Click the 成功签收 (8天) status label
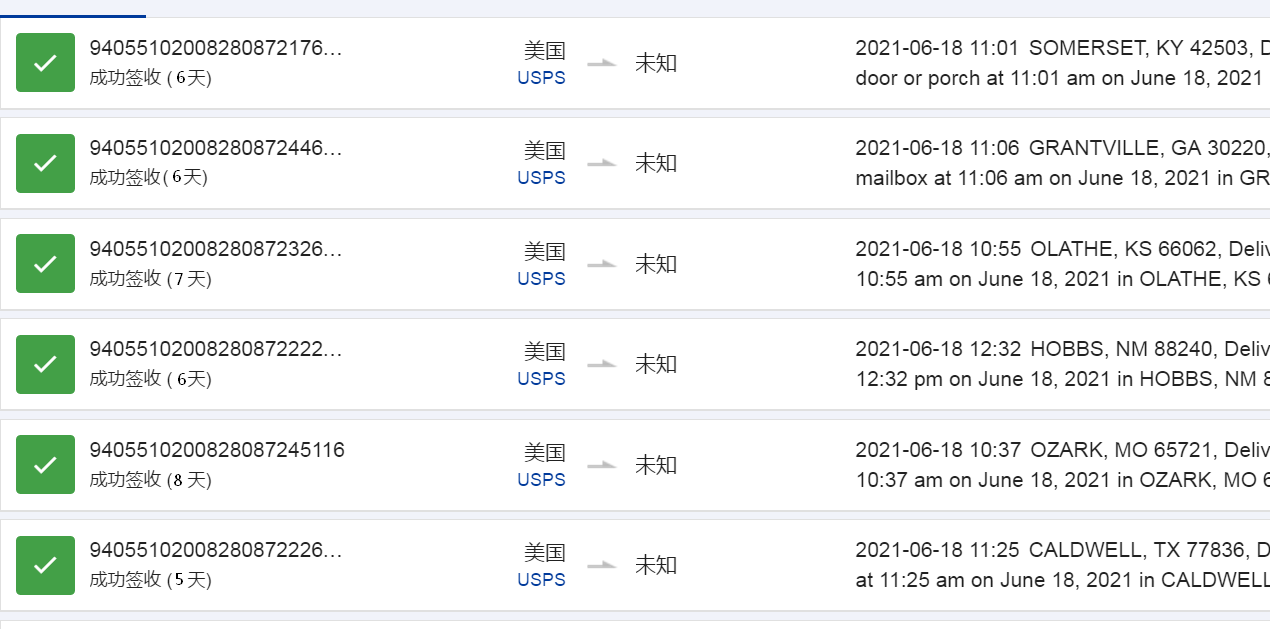Screen dimensions: 1270x629 point(151,480)
